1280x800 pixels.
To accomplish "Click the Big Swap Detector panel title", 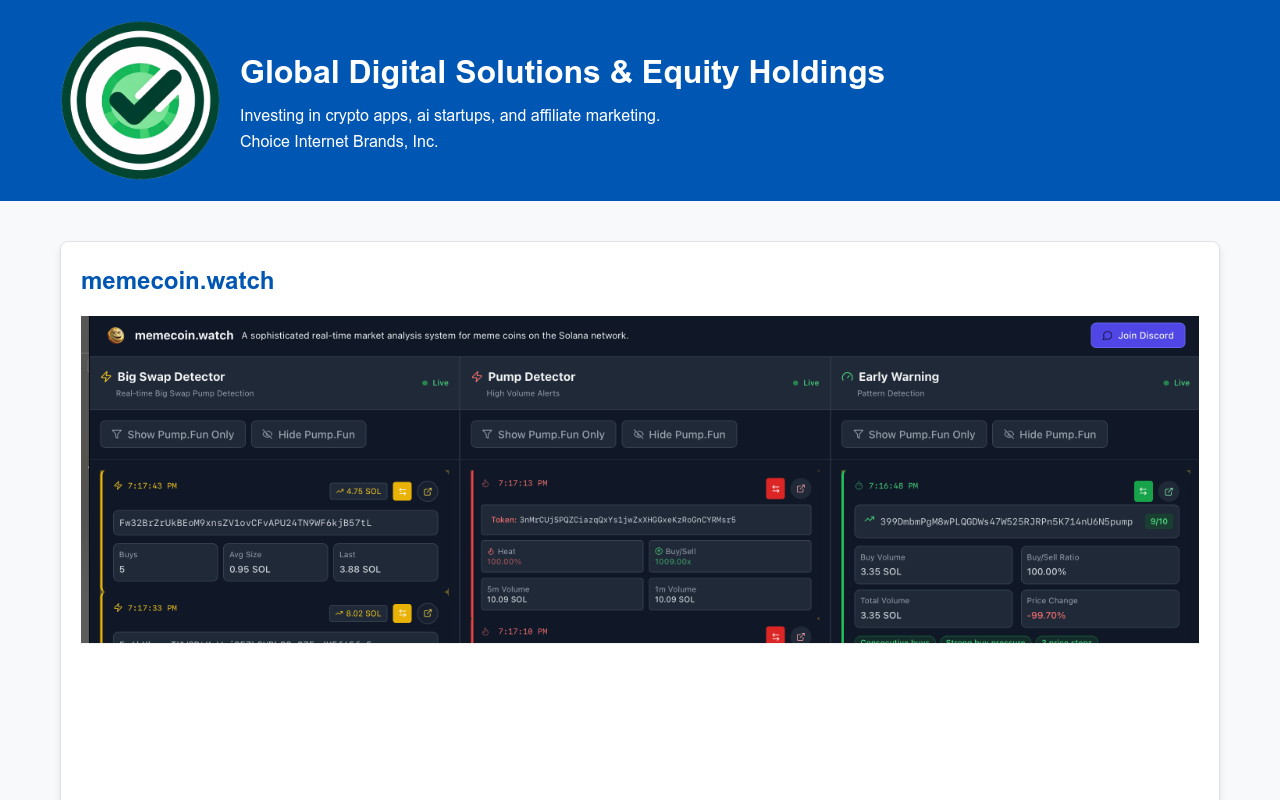I will tap(171, 377).
